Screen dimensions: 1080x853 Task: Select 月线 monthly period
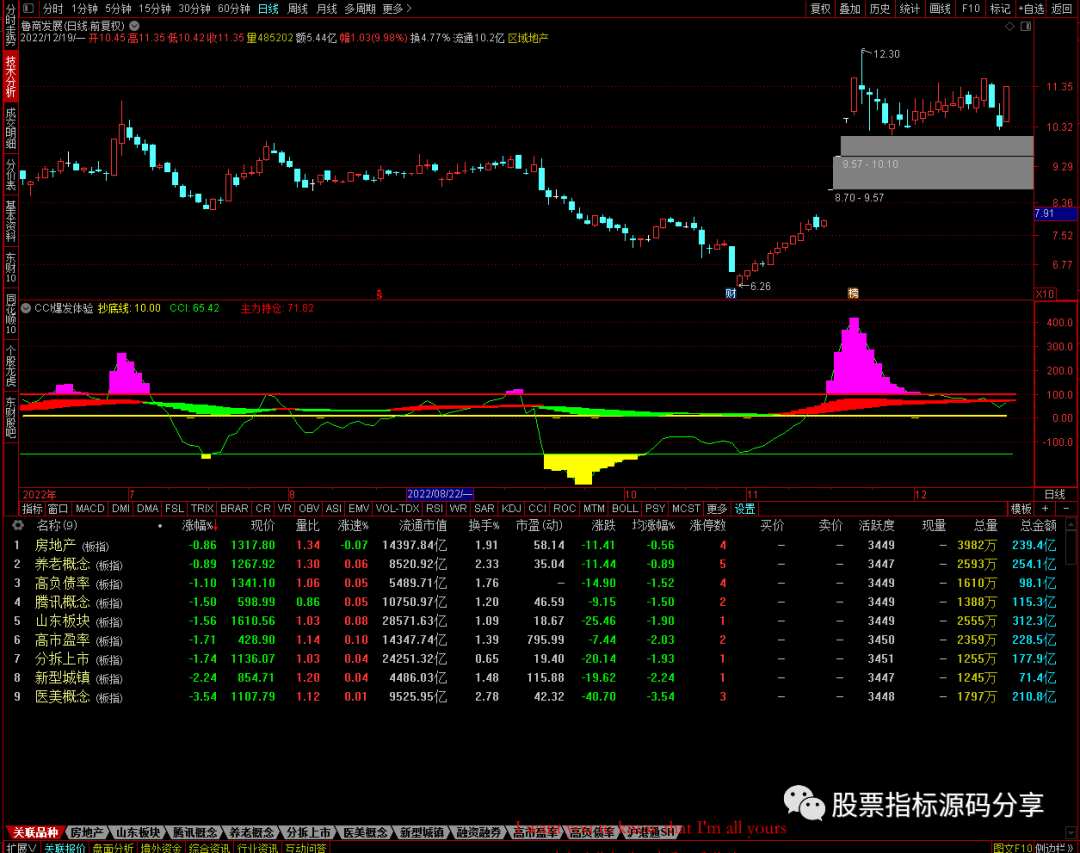tap(326, 8)
